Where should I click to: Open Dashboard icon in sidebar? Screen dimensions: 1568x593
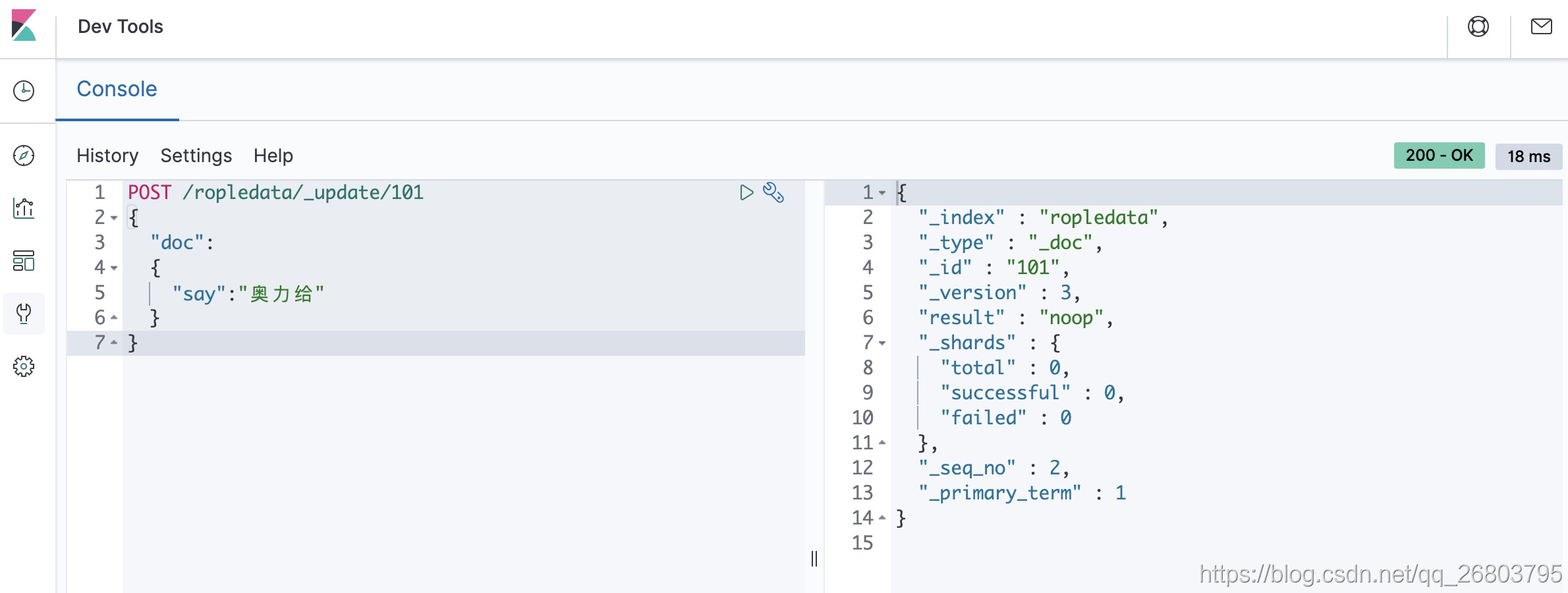click(x=24, y=261)
